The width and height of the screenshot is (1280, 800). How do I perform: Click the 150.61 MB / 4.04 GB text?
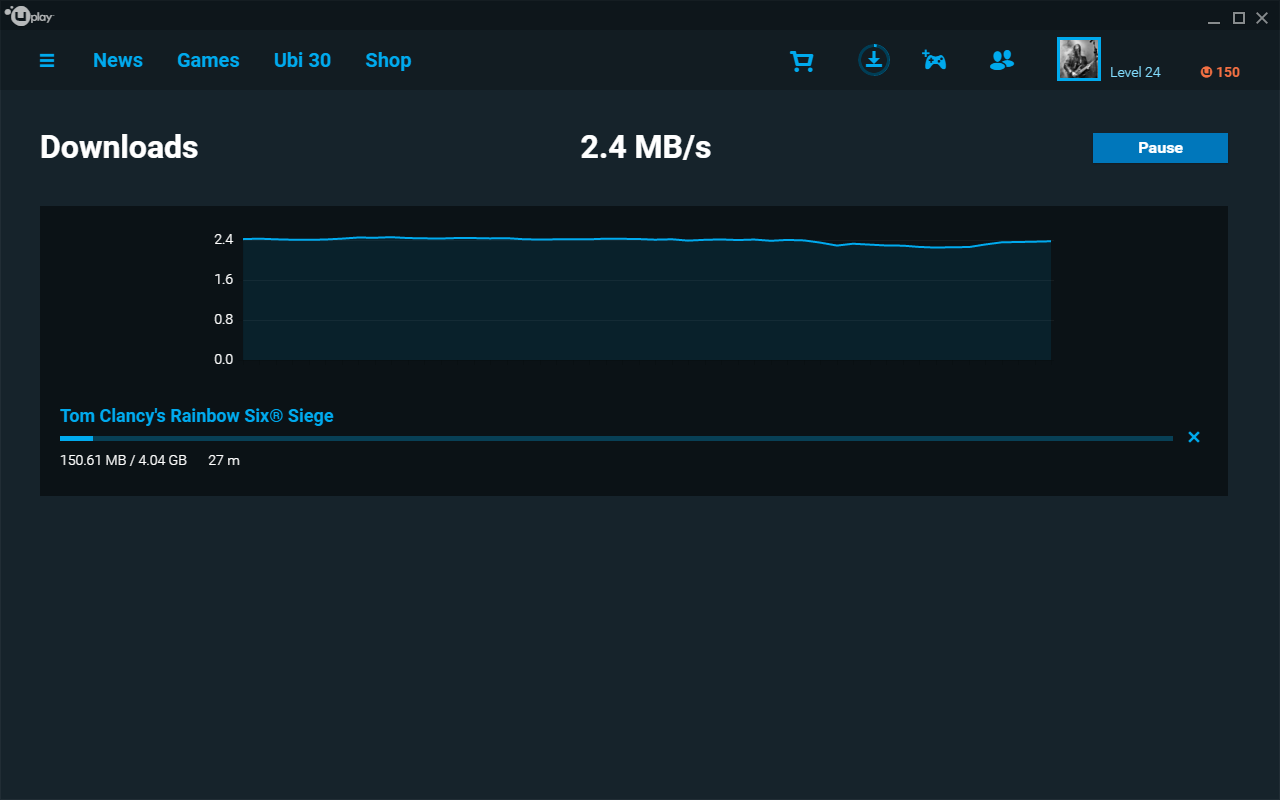[123, 461]
